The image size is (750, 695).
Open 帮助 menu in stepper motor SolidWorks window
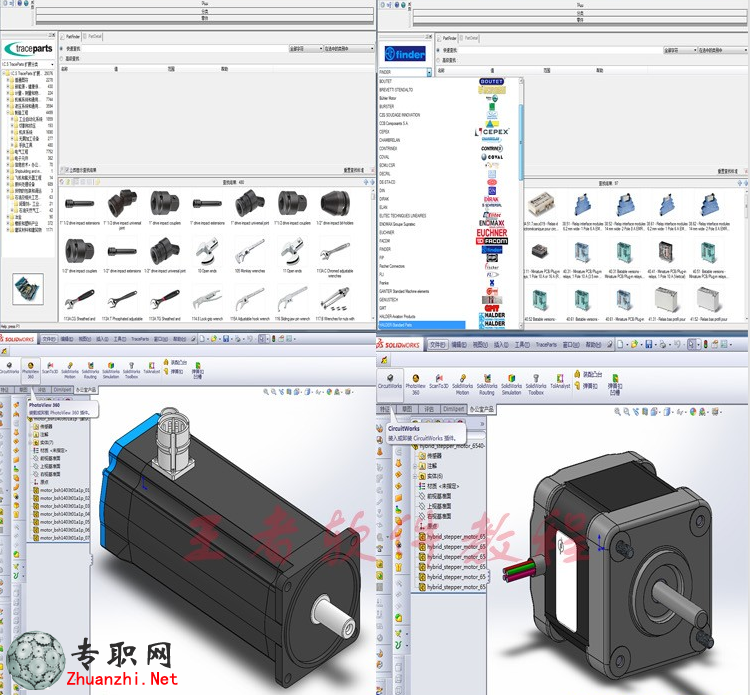pos(593,344)
